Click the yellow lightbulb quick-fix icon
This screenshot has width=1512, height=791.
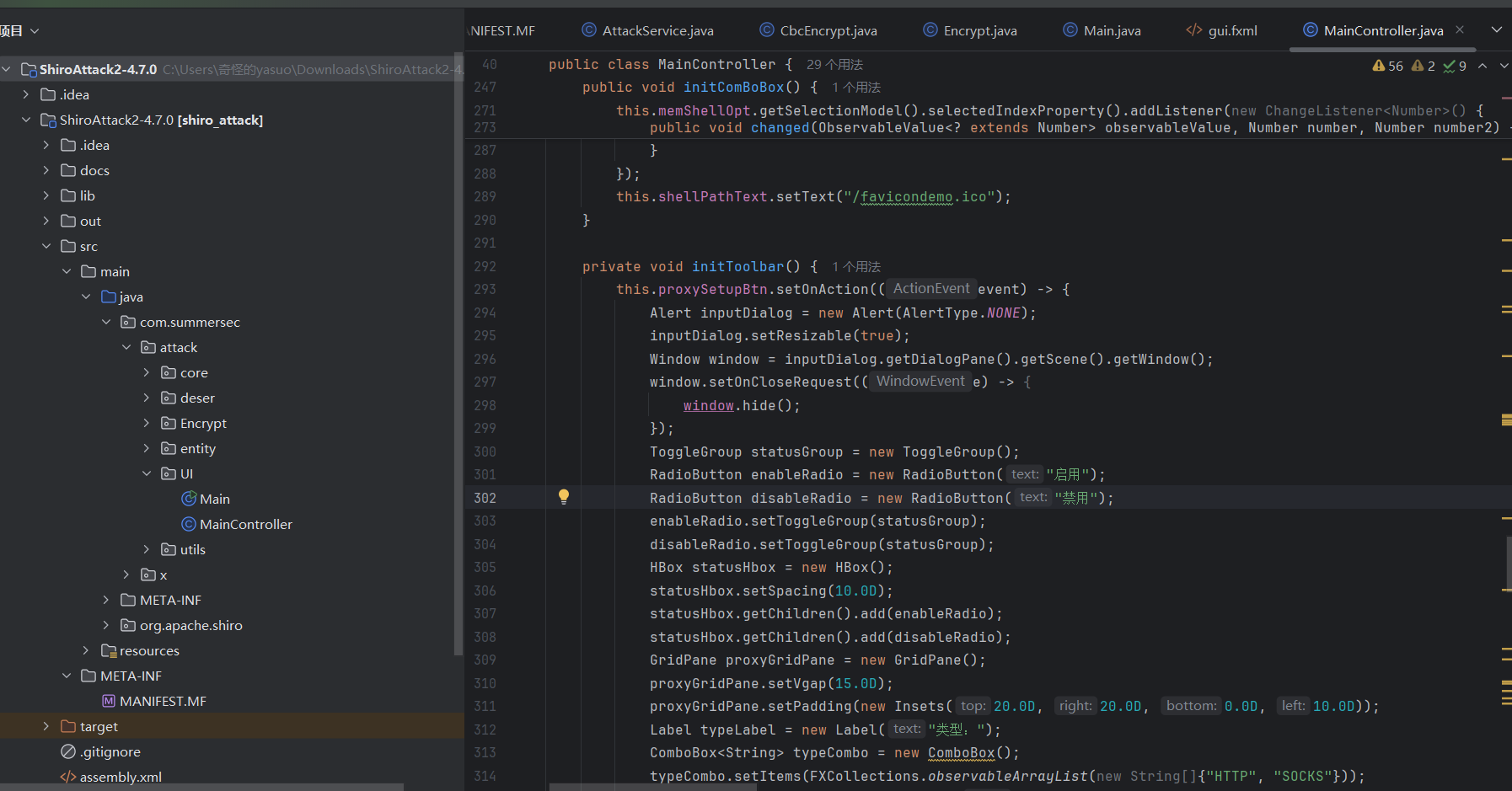point(564,497)
